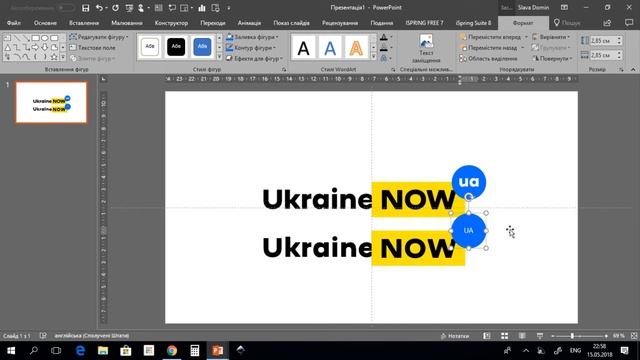Undo the last action
The height and width of the screenshot is (360, 640).
pyautogui.click(x=99, y=8)
